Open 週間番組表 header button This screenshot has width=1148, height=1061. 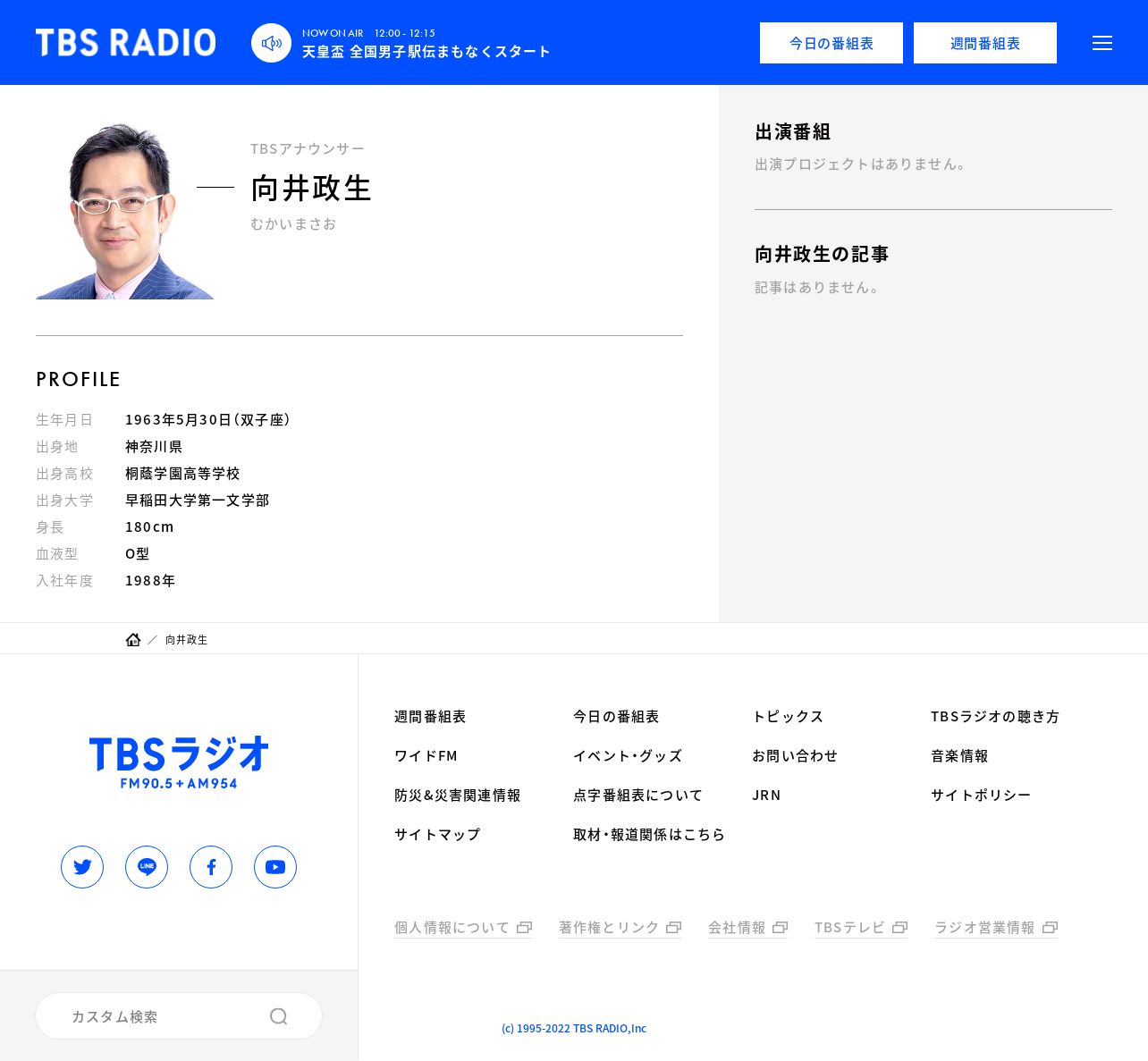point(984,43)
